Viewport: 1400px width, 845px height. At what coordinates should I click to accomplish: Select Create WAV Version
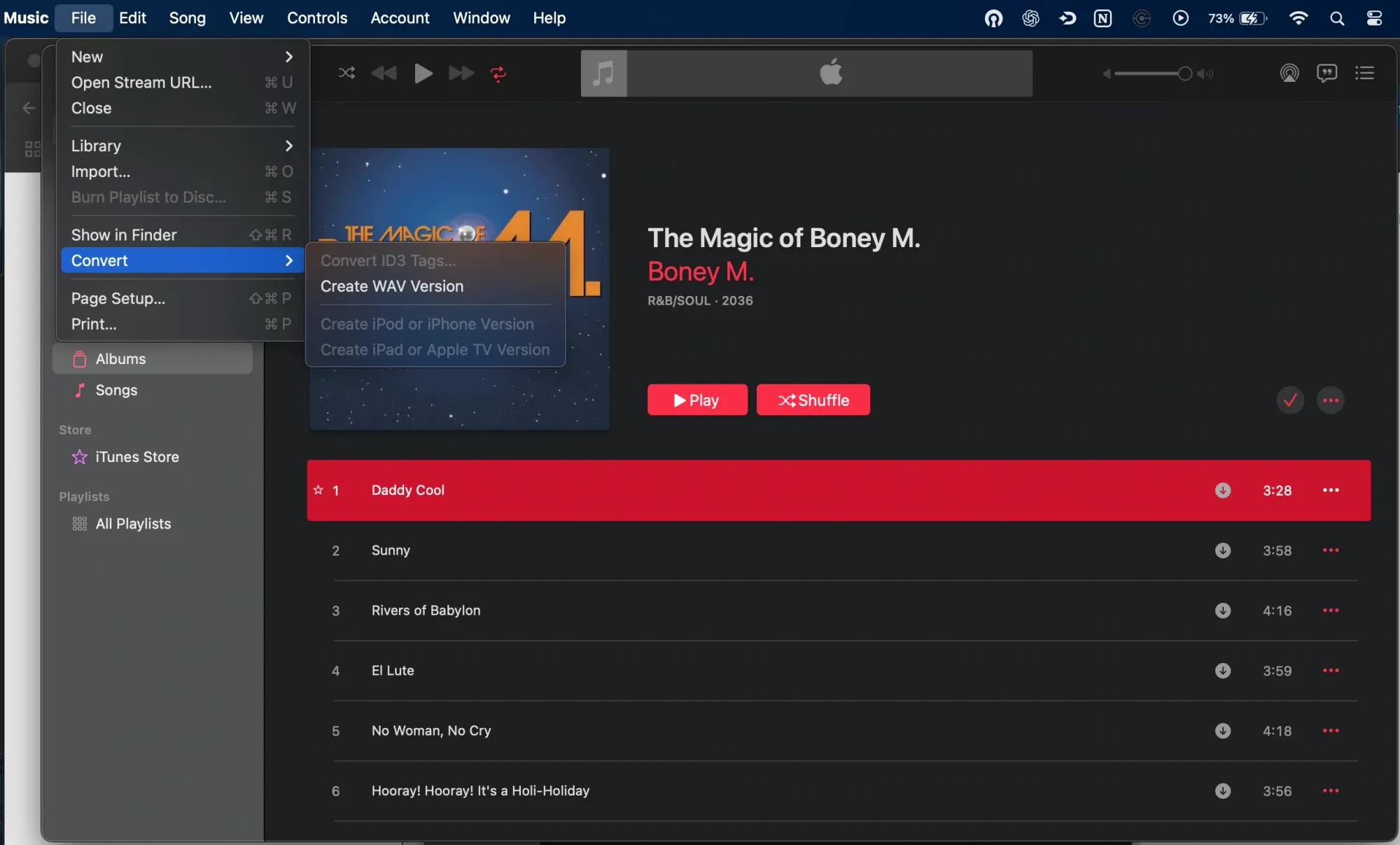[391, 286]
